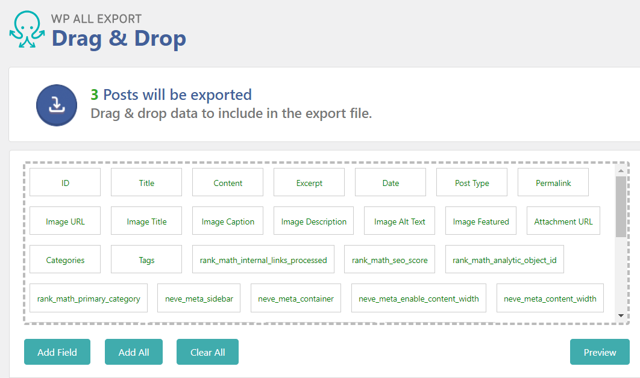The image size is (640, 378).
Task: Select the Post Type field box
Action: tap(472, 182)
